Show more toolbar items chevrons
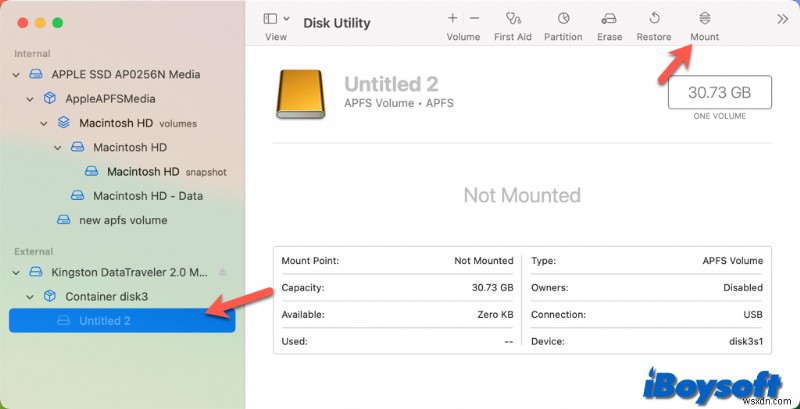Screen dimensions: 800x409 point(783,19)
